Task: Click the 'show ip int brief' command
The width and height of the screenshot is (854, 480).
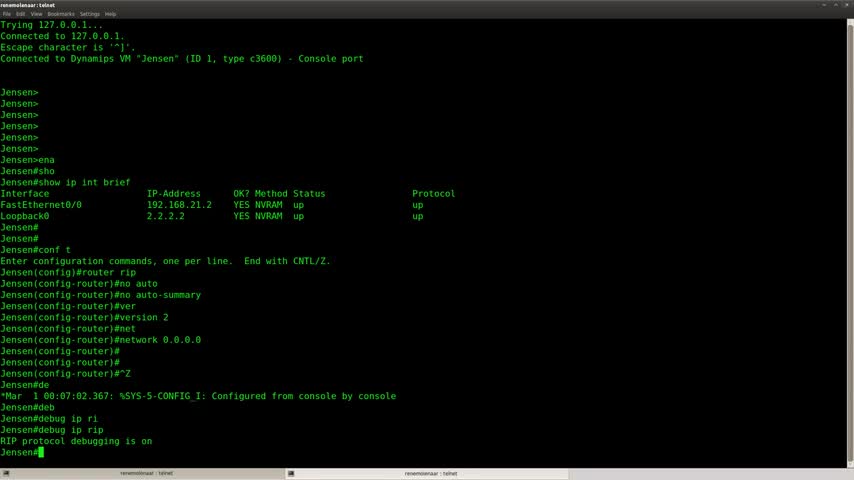Action: pos(84,183)
